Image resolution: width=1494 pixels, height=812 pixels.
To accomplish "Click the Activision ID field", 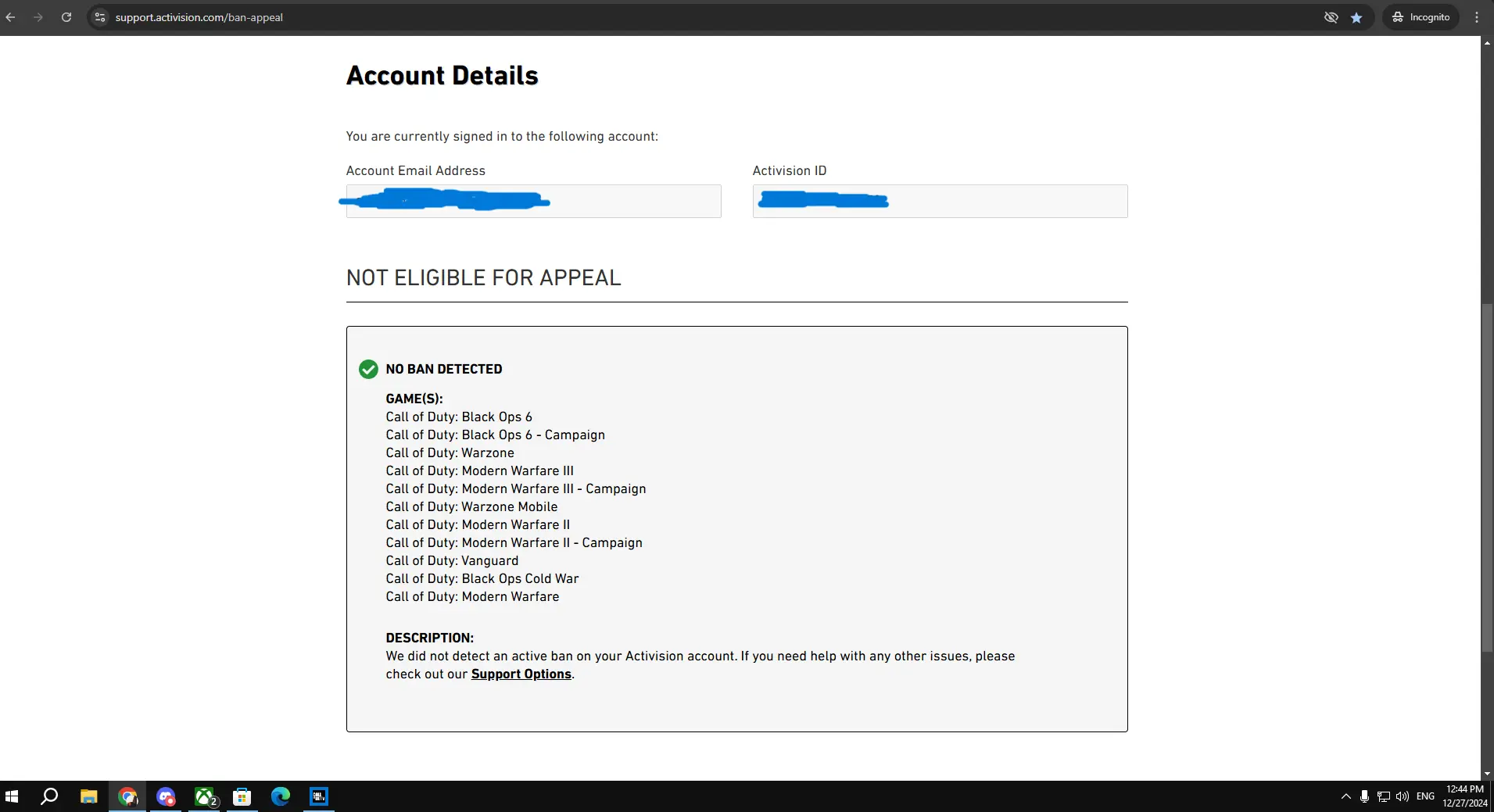I will point(940,202).
